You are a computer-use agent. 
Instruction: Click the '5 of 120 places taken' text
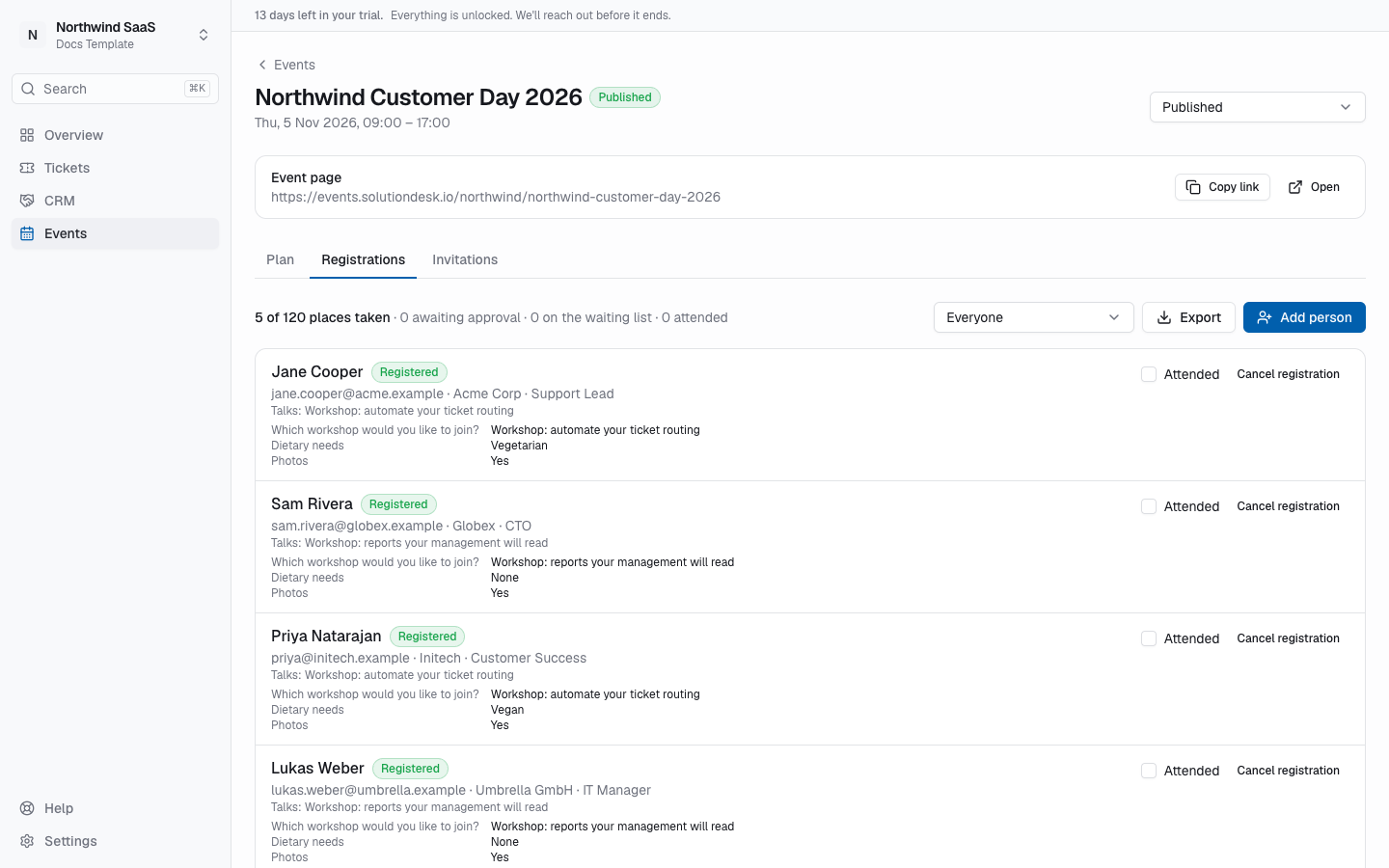click(322, 317)
